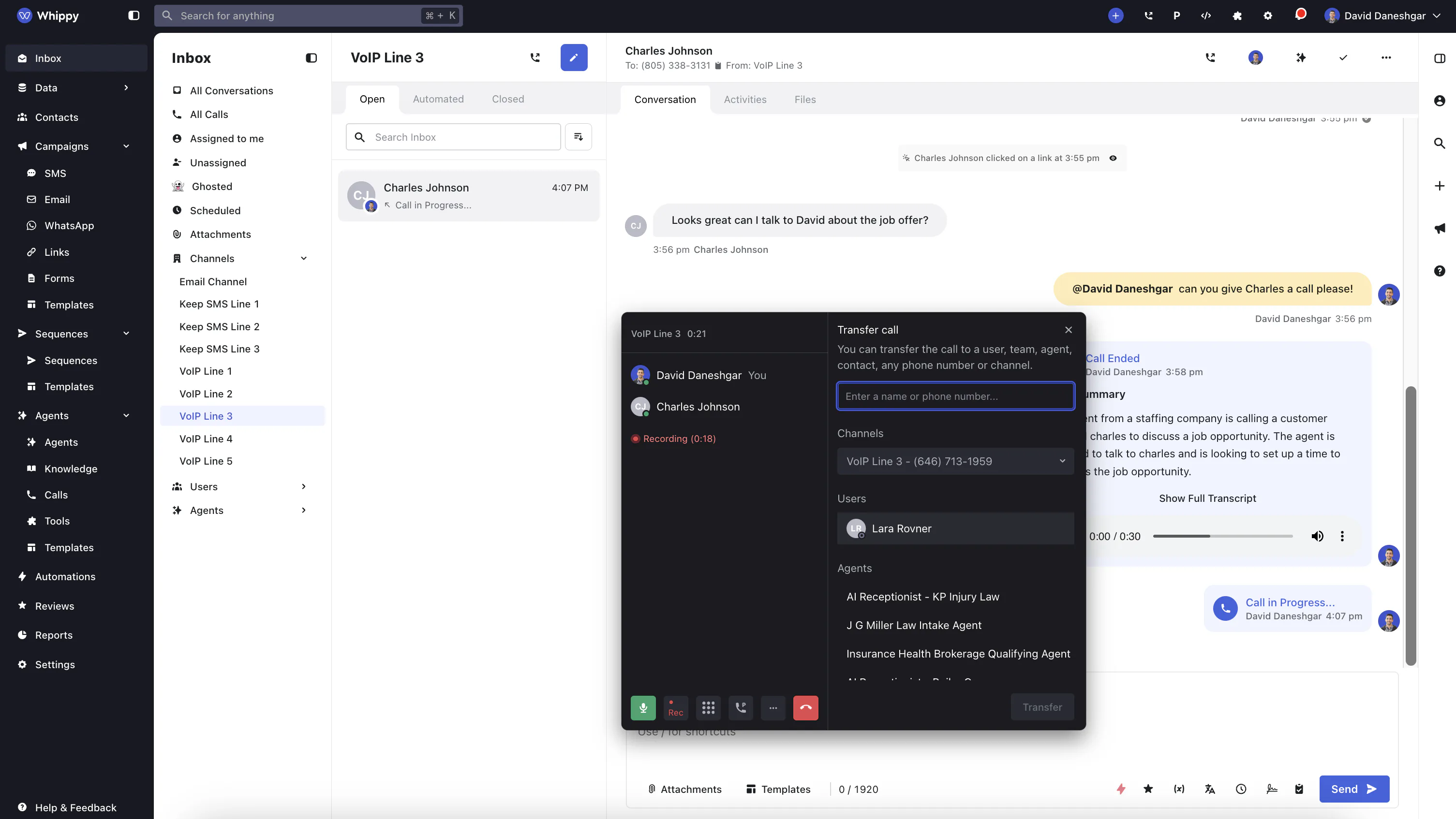Switch to the Closed tab

[507, 99]
